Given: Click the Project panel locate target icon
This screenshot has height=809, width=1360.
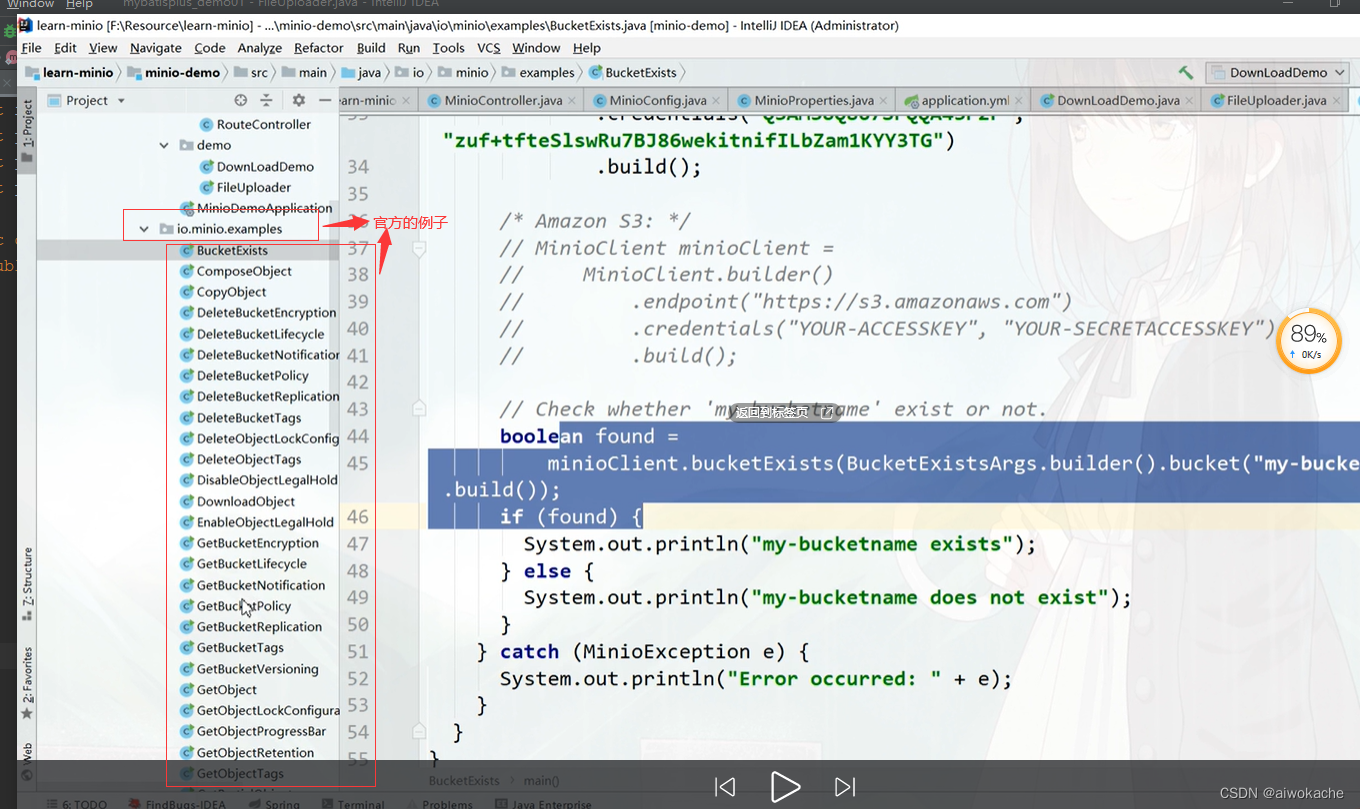Looking at the screenshot, I should [240, 100].
